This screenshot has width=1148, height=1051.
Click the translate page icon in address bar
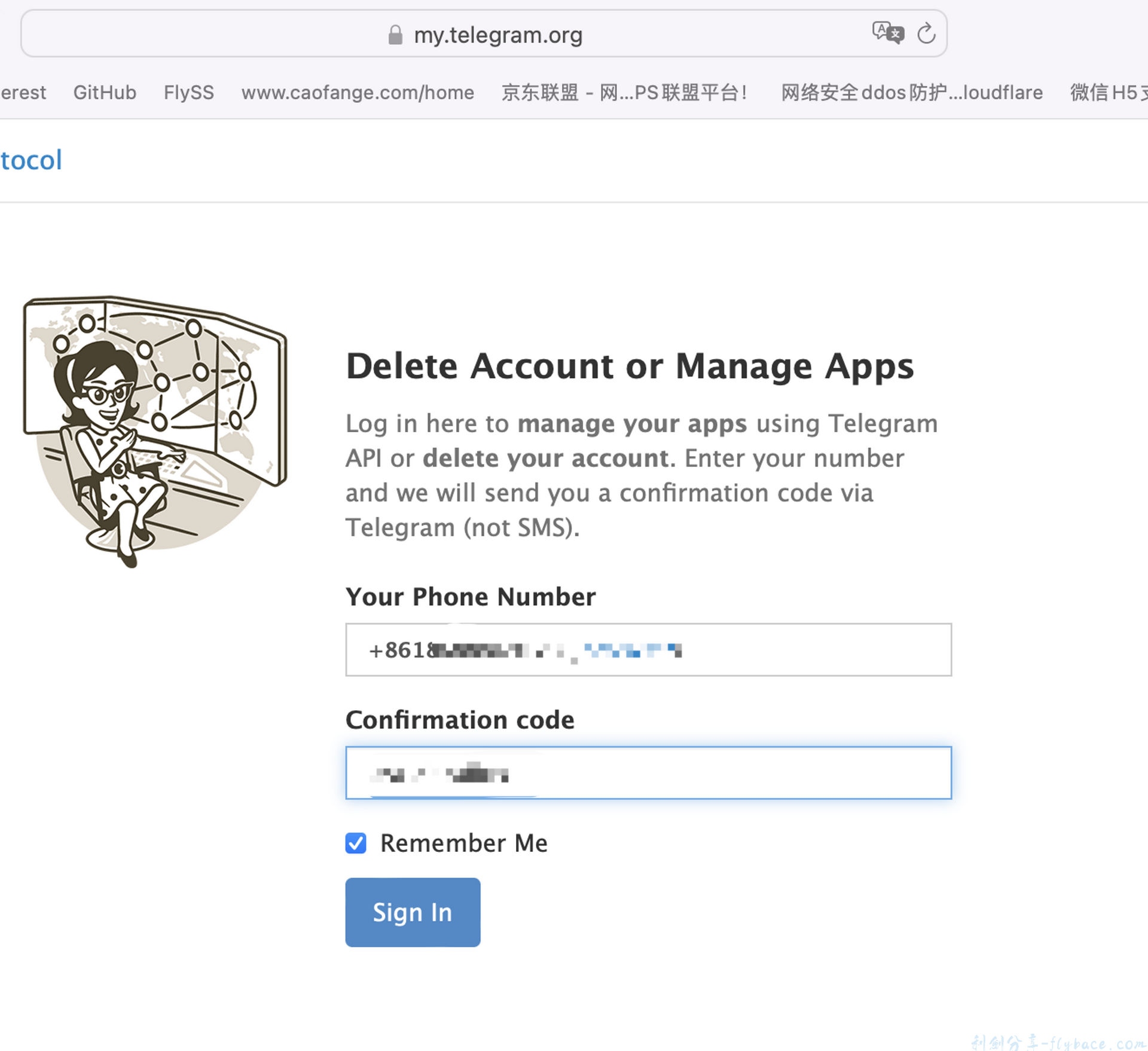pos(887,33)
